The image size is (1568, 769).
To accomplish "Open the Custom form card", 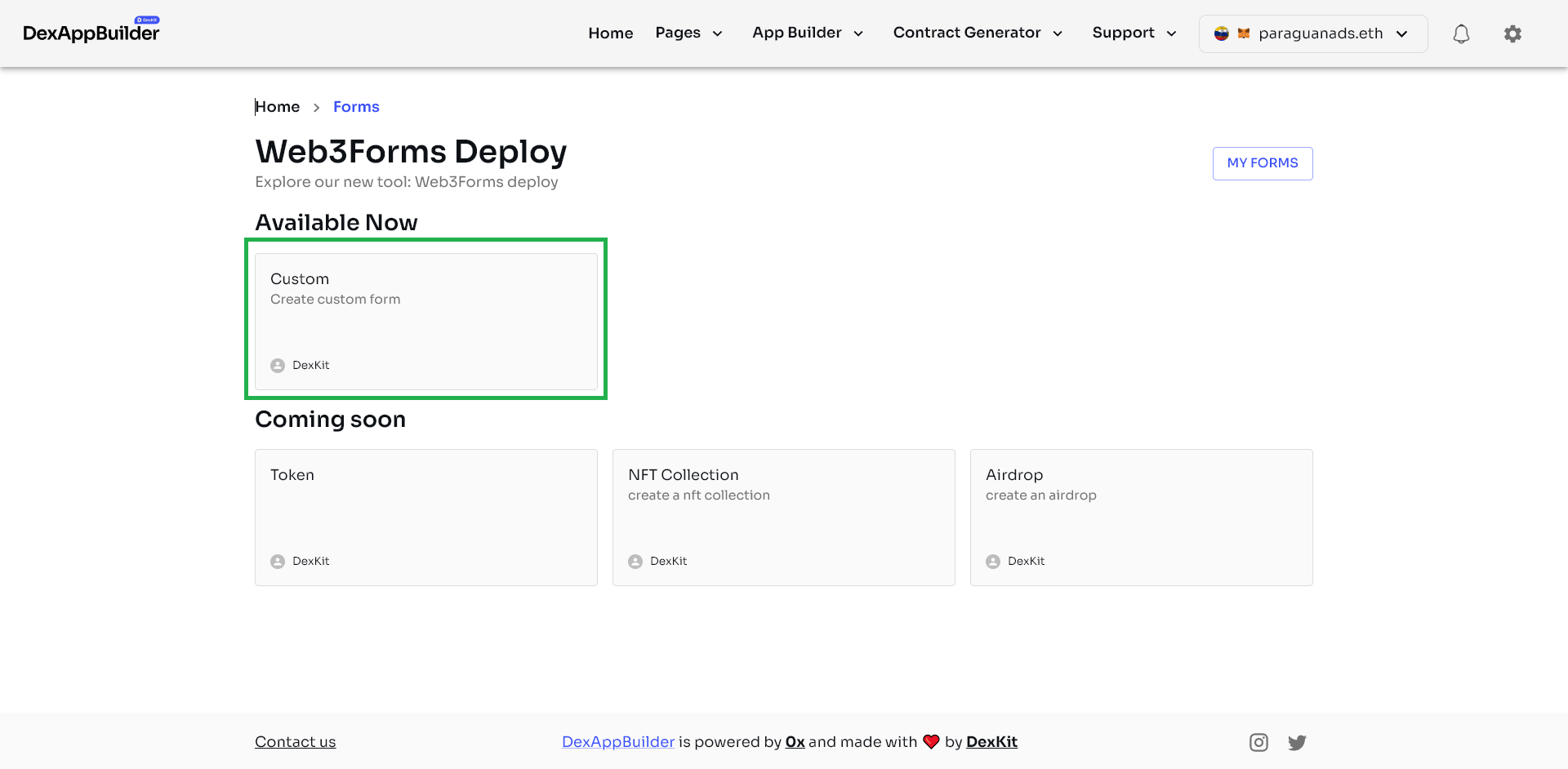I will click(425, 321).
